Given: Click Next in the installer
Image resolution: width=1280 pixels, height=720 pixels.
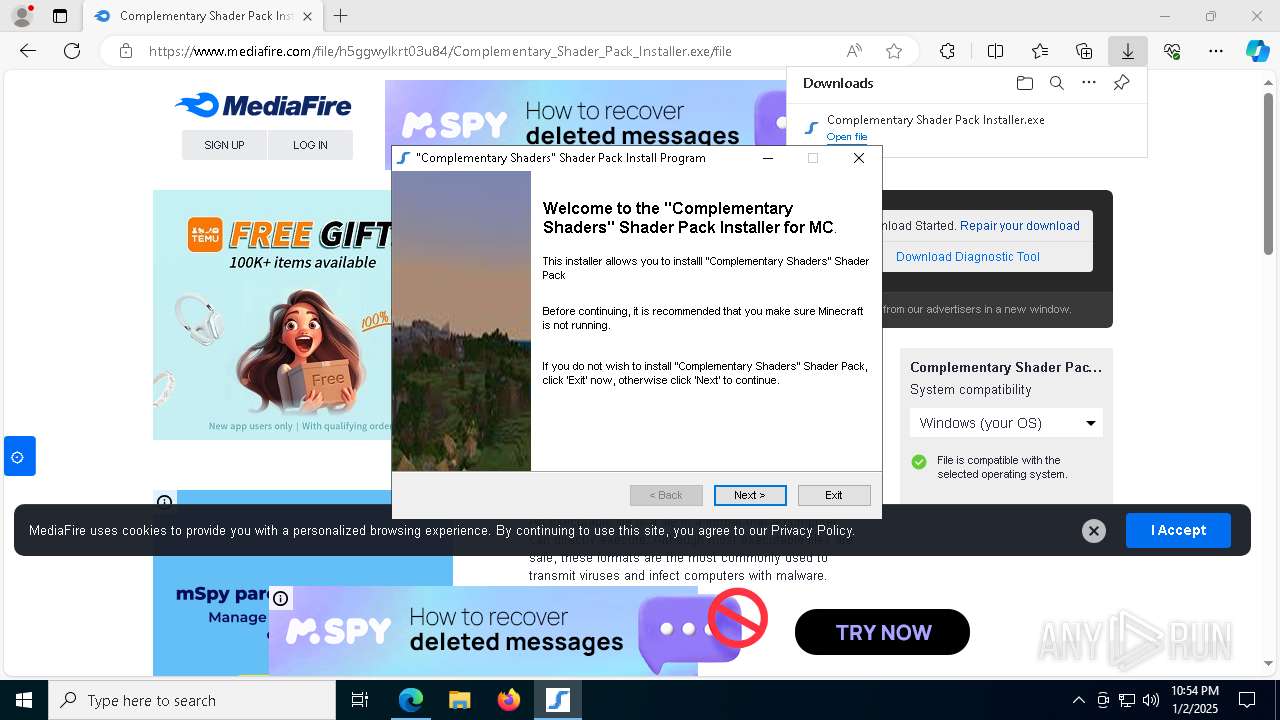Looking at the screenshot, I should point(750,495).
